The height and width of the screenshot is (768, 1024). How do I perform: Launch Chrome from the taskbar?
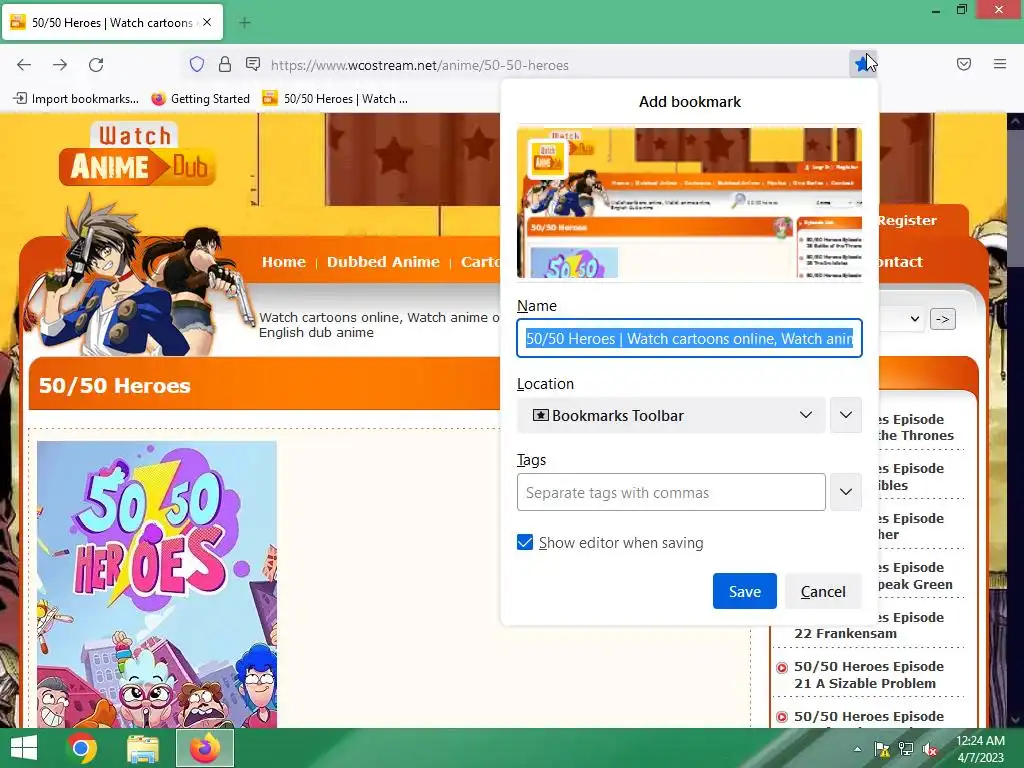click(x=82, y=748)
